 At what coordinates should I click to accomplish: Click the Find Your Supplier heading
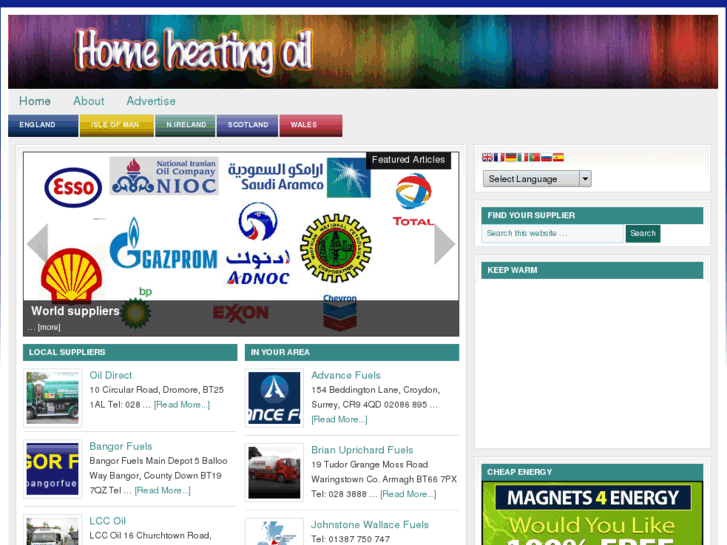pos(592,215)
